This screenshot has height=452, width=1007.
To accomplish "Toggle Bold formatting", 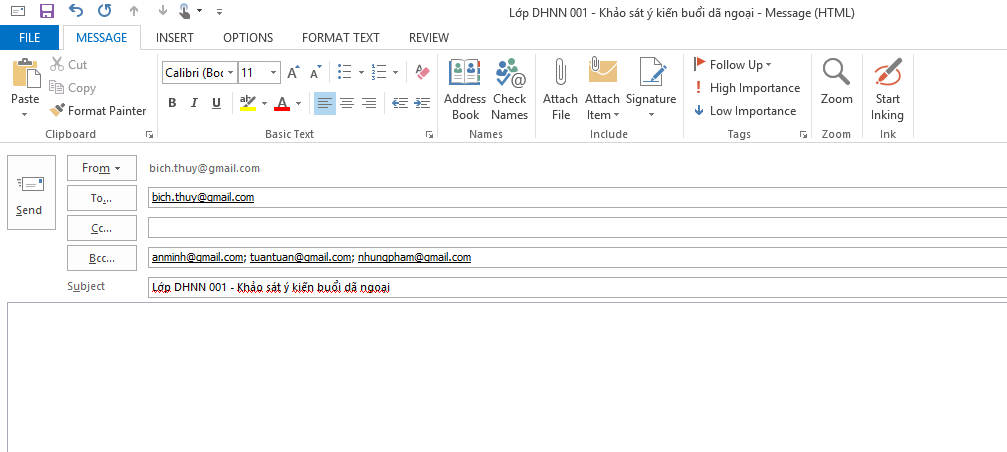I will (x=172, y=103).
